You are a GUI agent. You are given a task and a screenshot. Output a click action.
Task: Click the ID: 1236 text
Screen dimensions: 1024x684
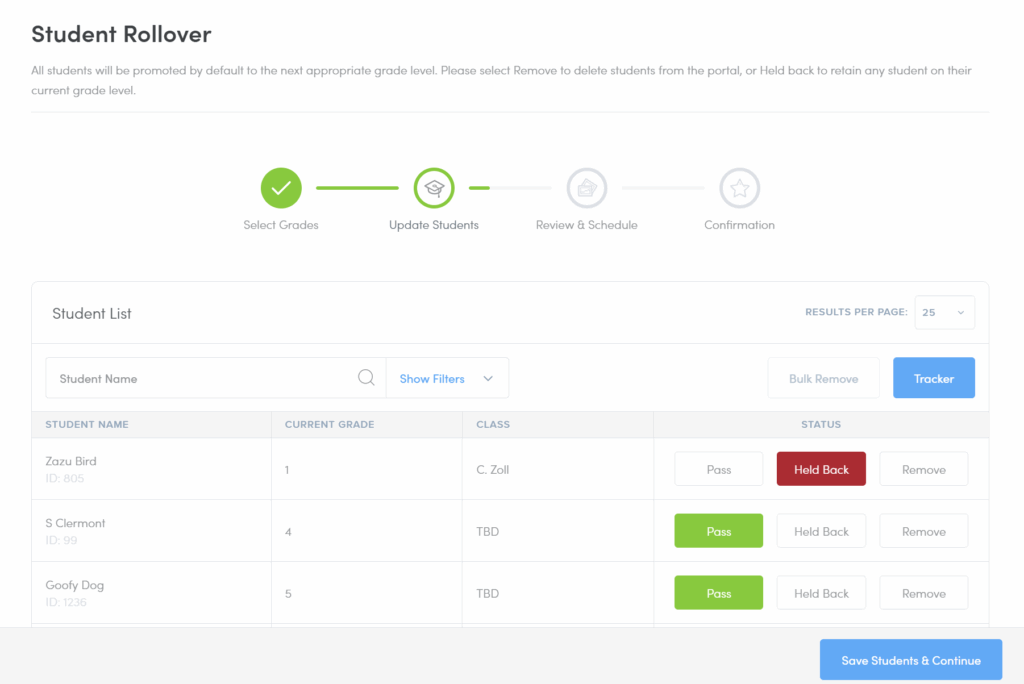click(x=66, y=602)
